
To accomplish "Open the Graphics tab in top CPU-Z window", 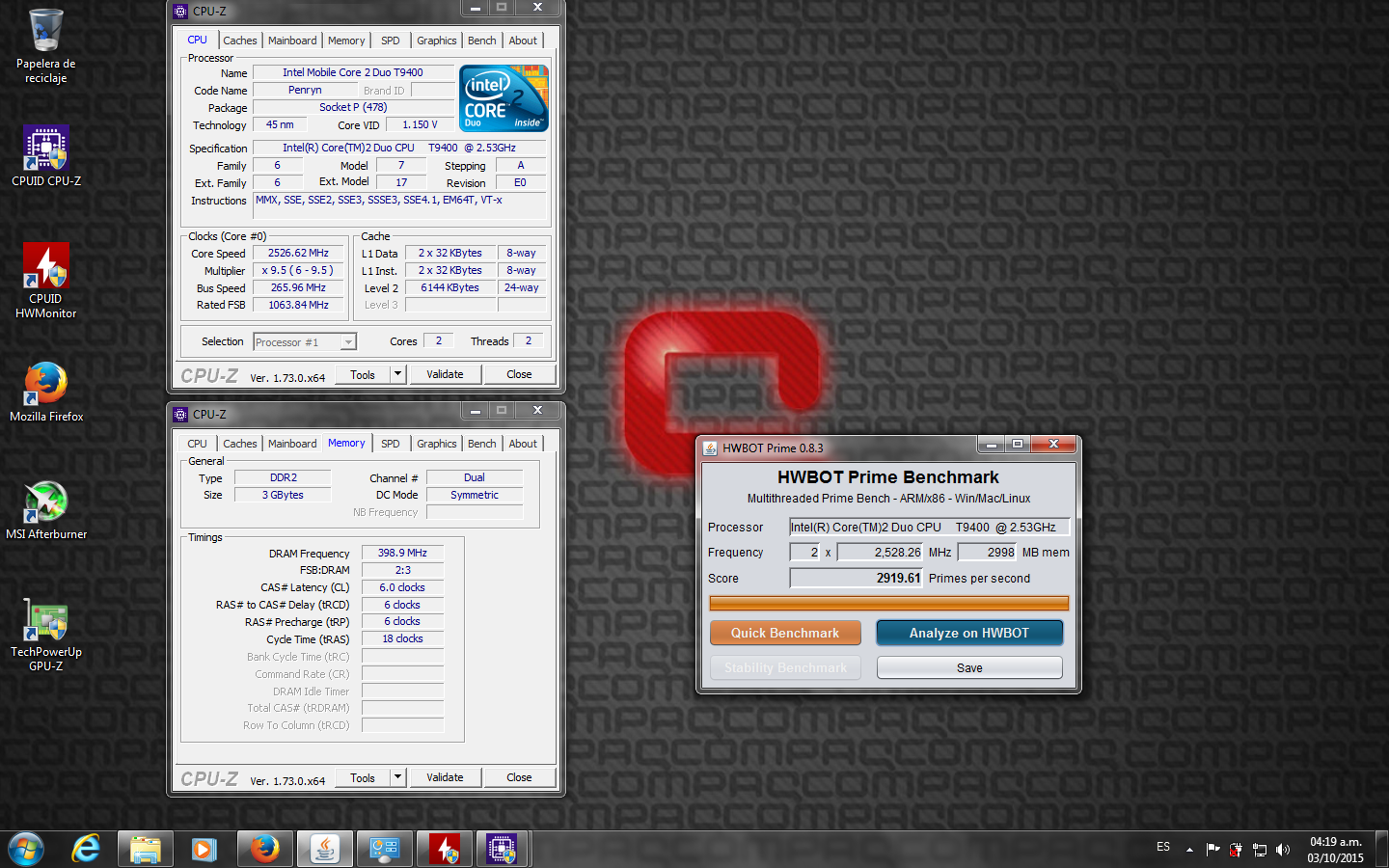I will 437,41.
